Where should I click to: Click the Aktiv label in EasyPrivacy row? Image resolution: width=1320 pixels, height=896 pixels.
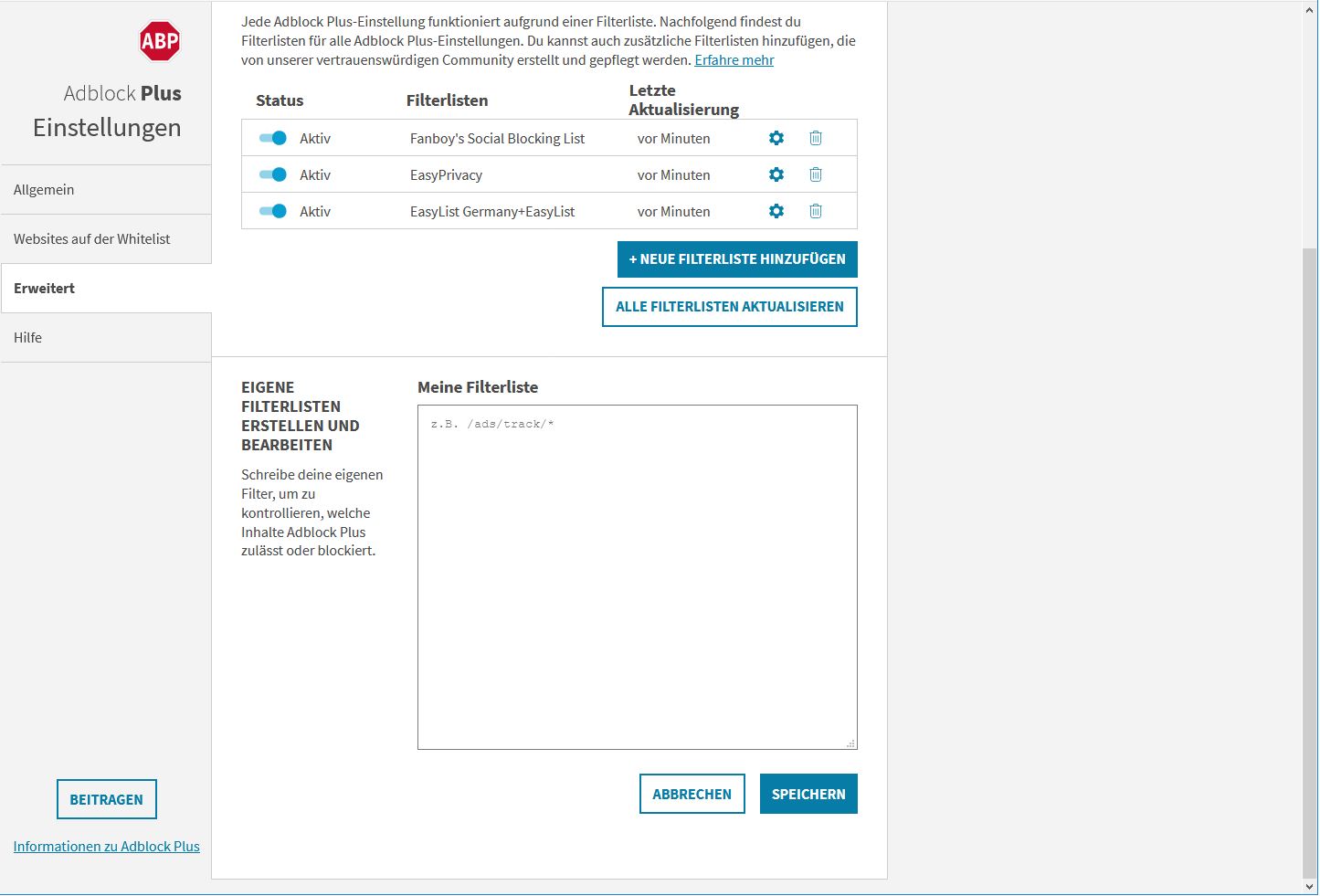pos(315,175)
